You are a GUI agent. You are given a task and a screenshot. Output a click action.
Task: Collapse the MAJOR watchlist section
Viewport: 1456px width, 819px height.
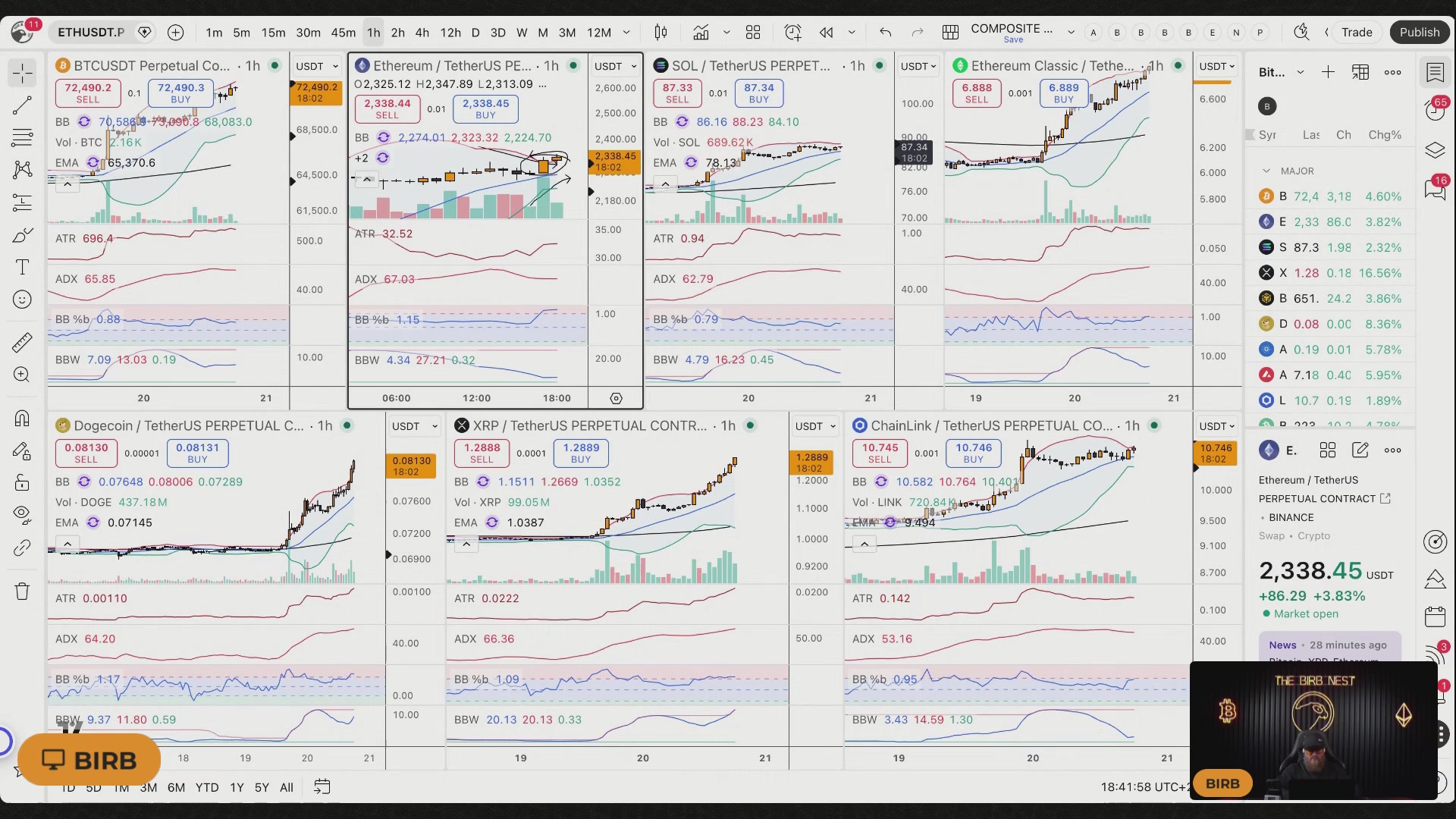point(1266,171)
